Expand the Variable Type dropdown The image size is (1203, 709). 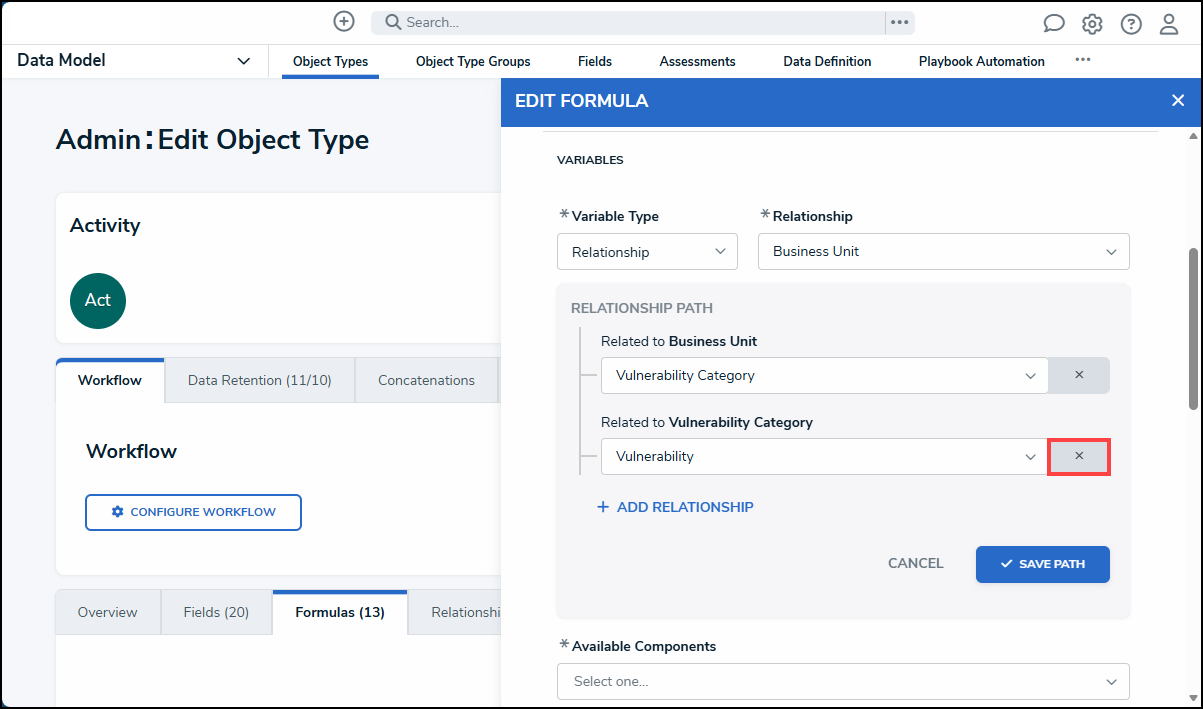pos(647,252)
